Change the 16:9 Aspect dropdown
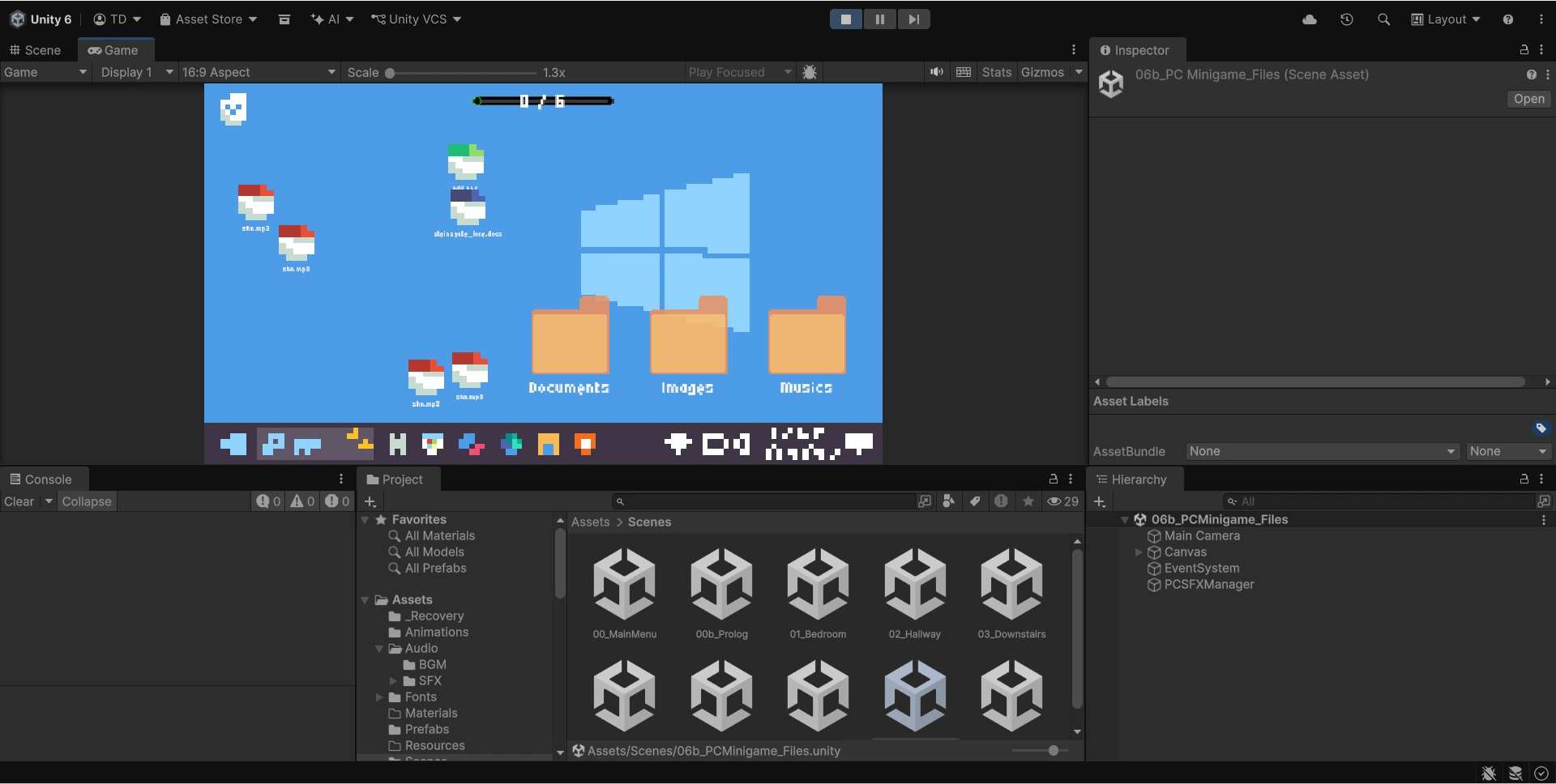1556x784 pixels. (x=259, y=72)
